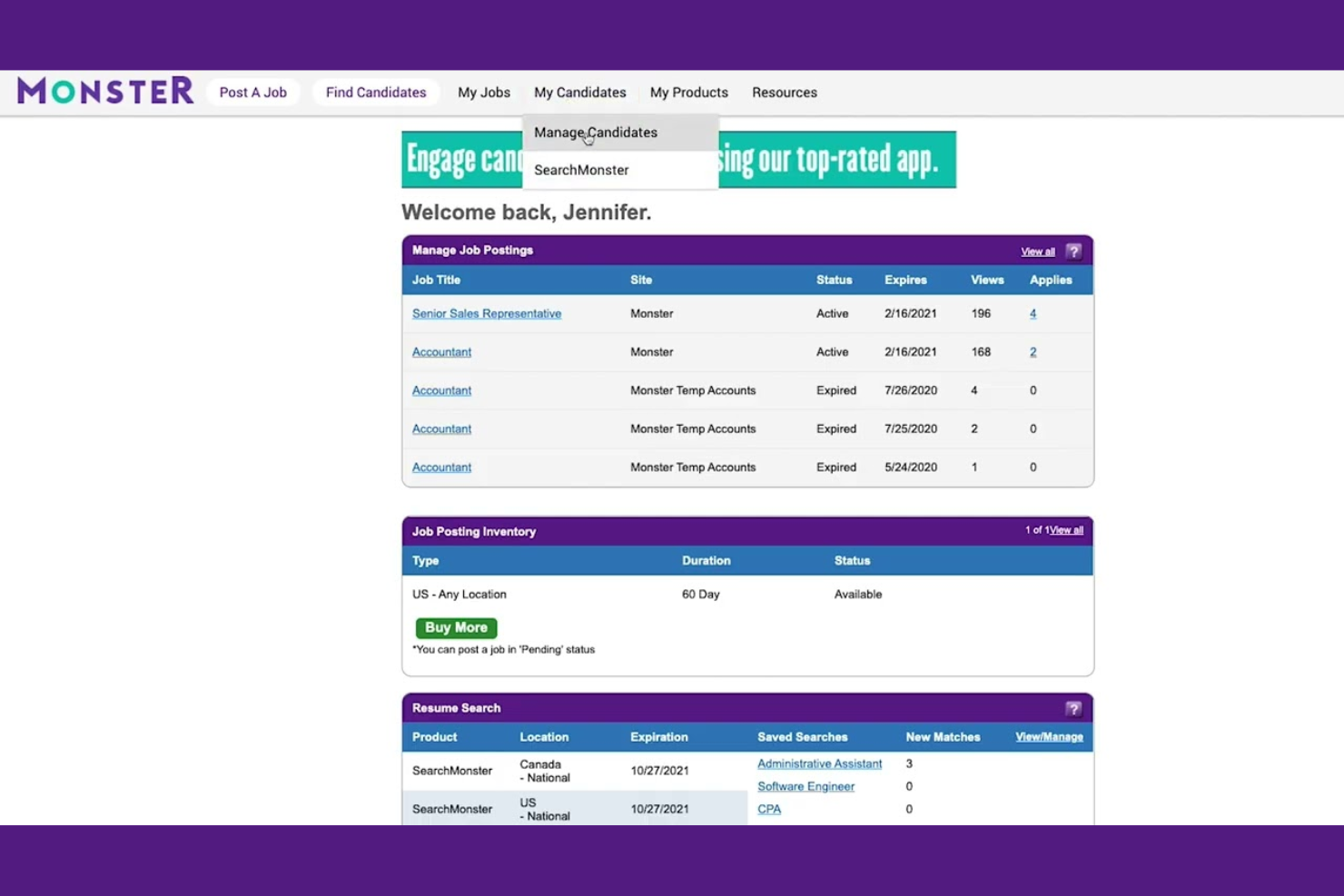Click the Job Title column header
1344x896 pixels.
pyautogui.click(x=436, y=281)
